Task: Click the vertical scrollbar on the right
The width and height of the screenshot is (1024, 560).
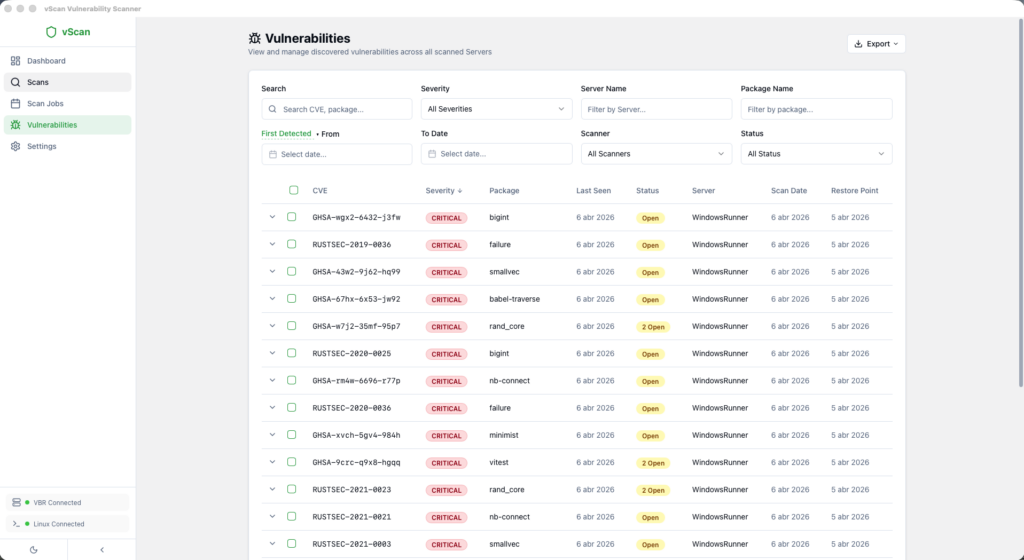Action: [x=1021, y=202]
